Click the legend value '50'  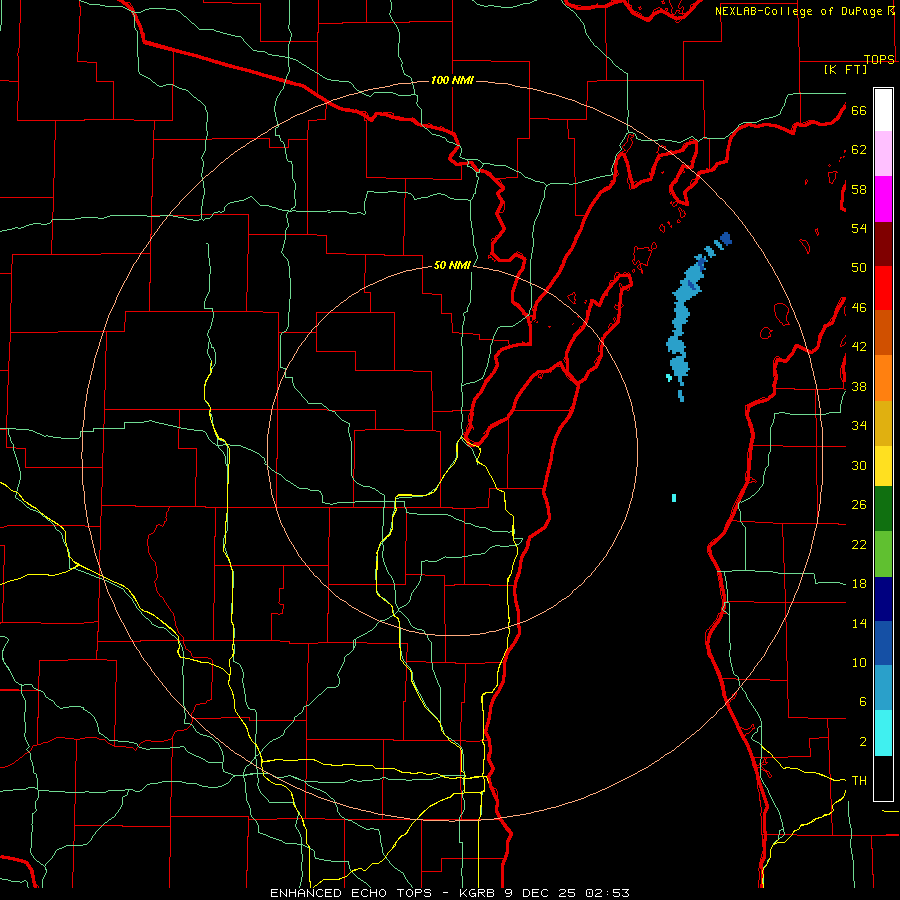point(859,268)
